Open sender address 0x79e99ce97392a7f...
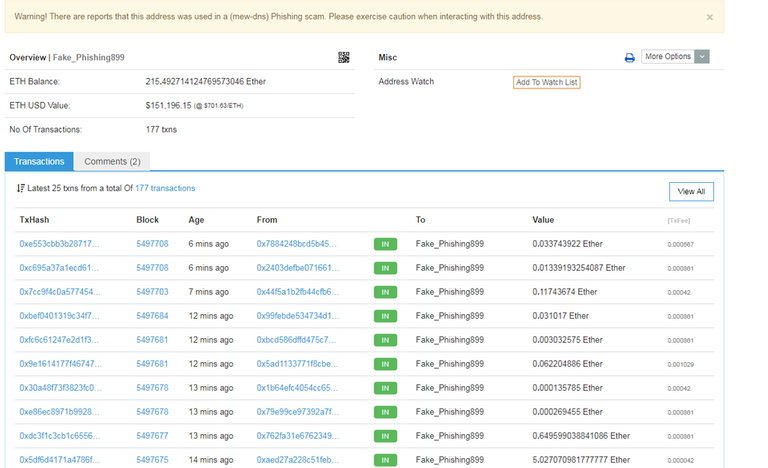 [x=298, y=412]
